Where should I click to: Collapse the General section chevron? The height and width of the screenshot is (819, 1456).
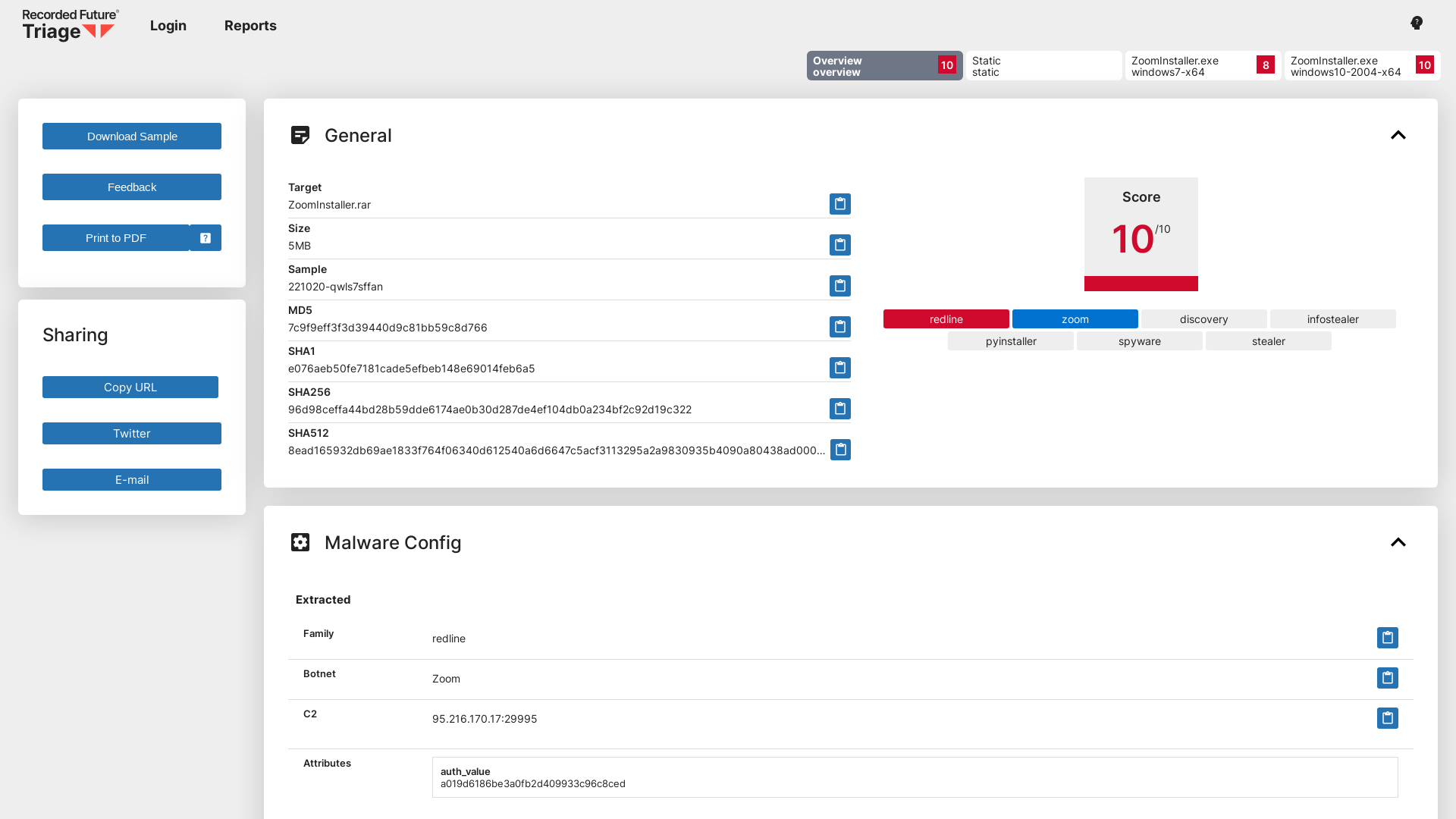[x=1398, y=135]
